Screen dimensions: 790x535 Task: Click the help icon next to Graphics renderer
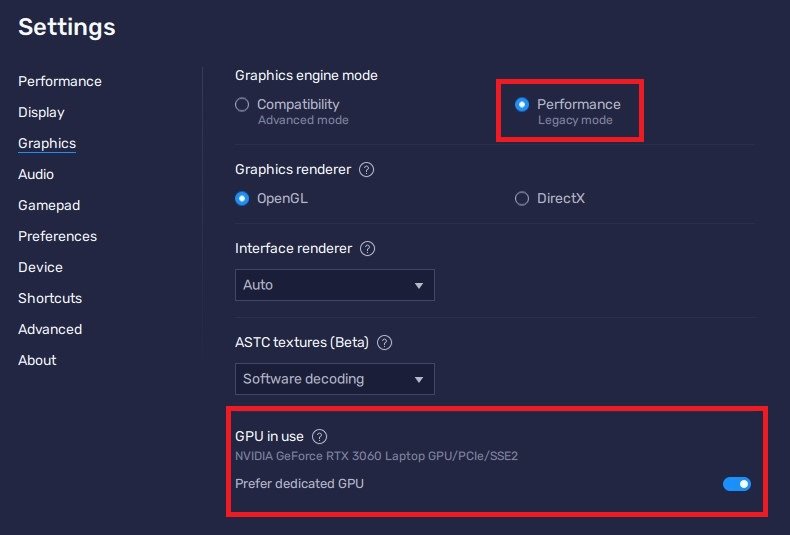point(366,170)
